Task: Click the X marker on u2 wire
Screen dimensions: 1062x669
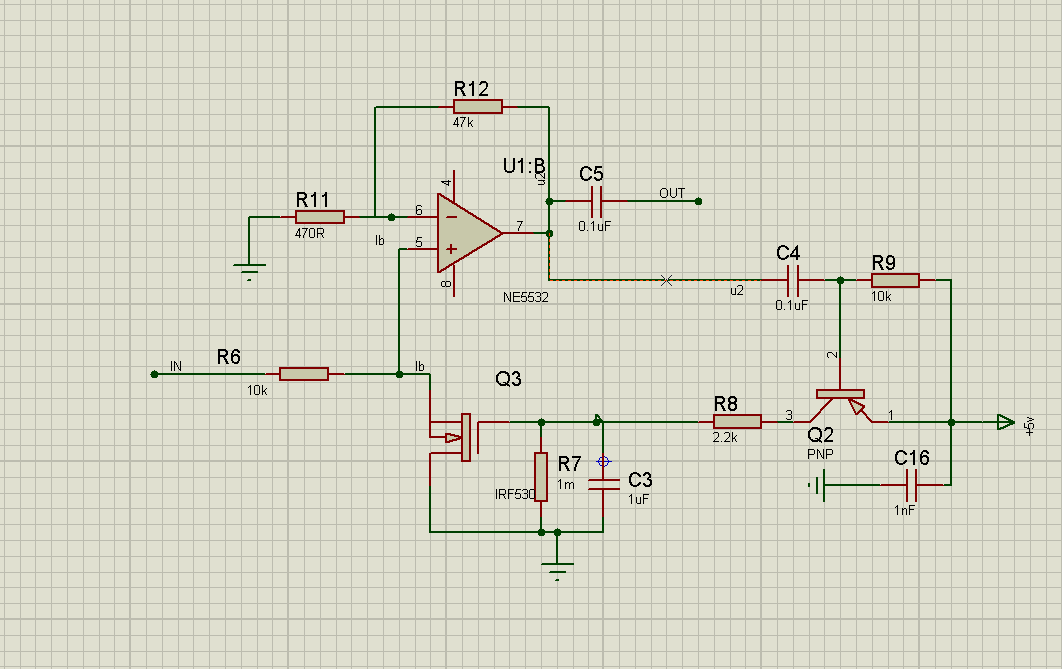Action: (x=666, y=280)
